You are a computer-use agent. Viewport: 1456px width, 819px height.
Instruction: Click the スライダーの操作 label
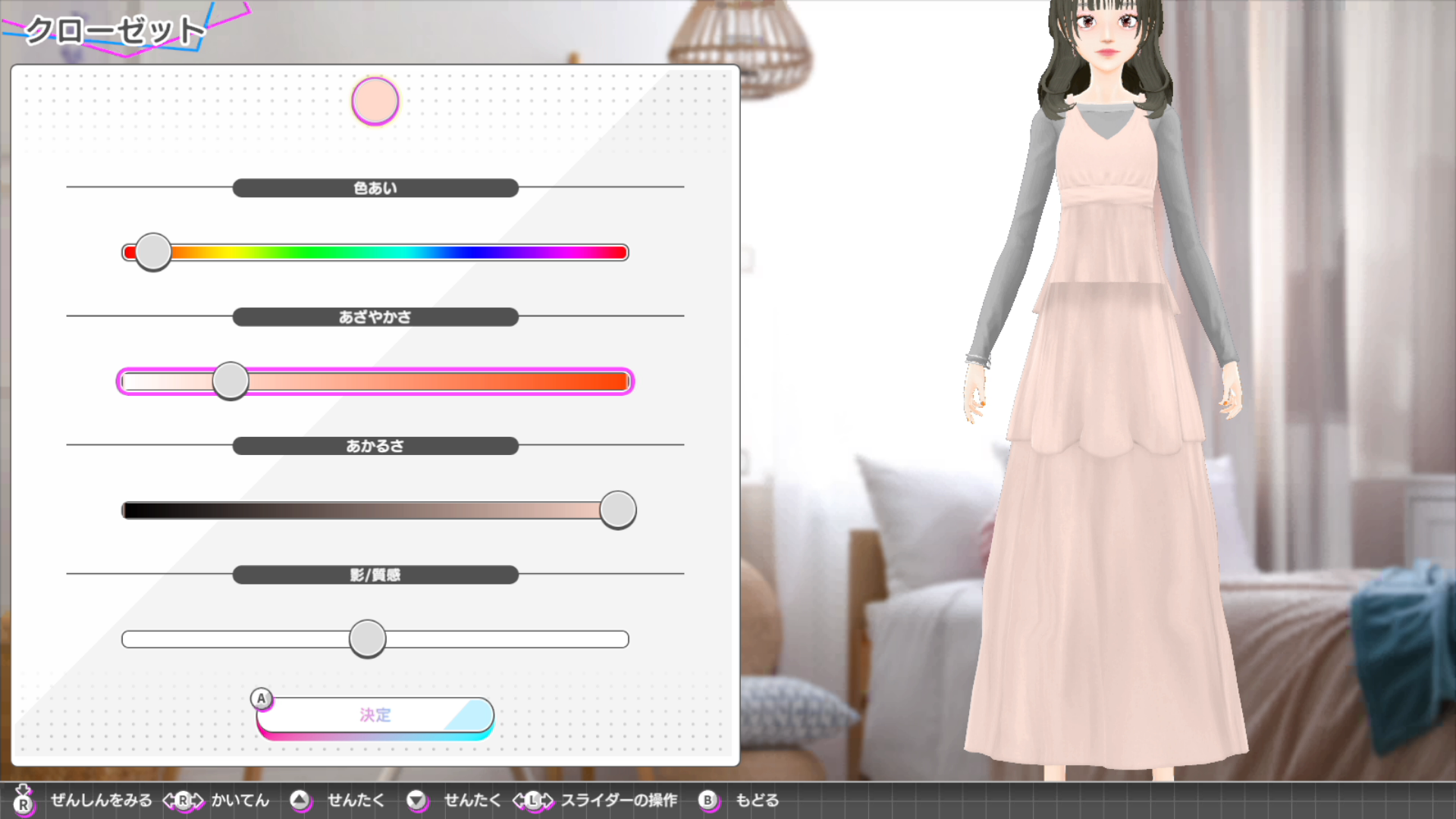619,800
